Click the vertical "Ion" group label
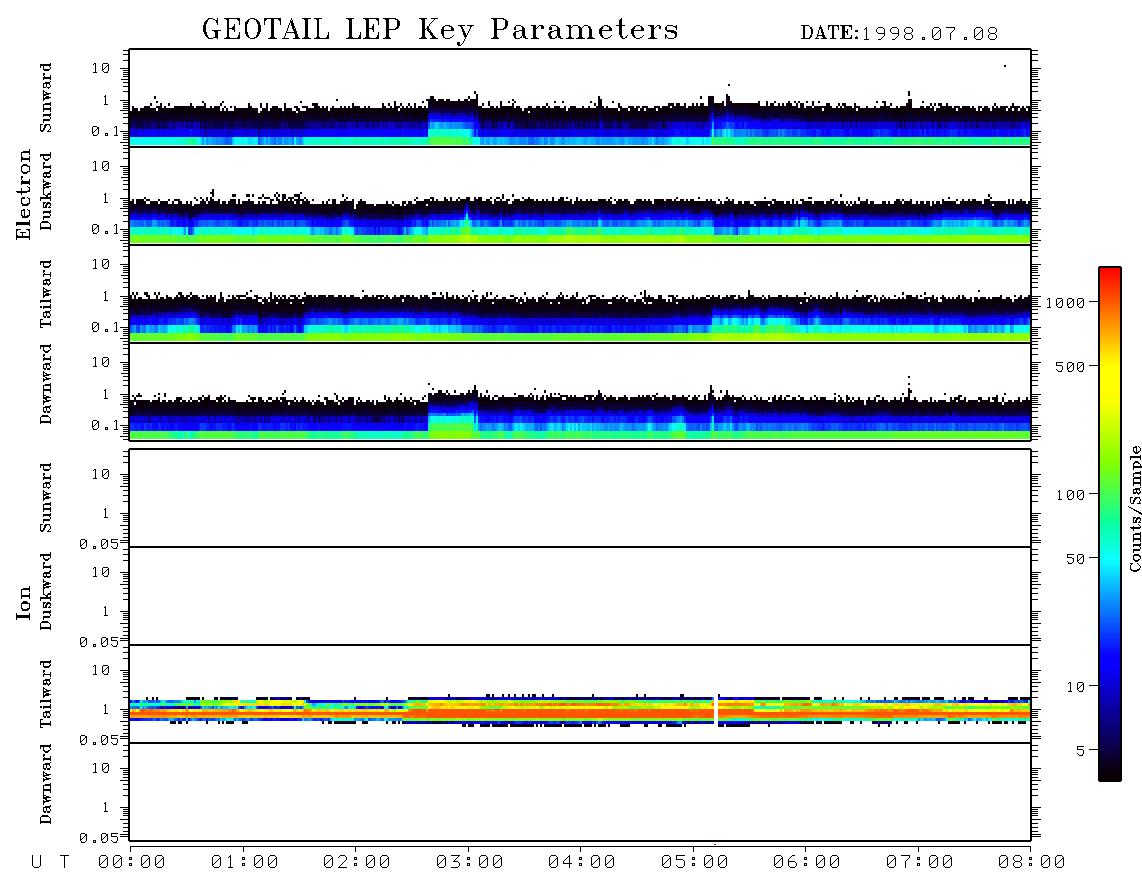The height and width of the screenshot is (880, 1142). (x=23, y=603)
